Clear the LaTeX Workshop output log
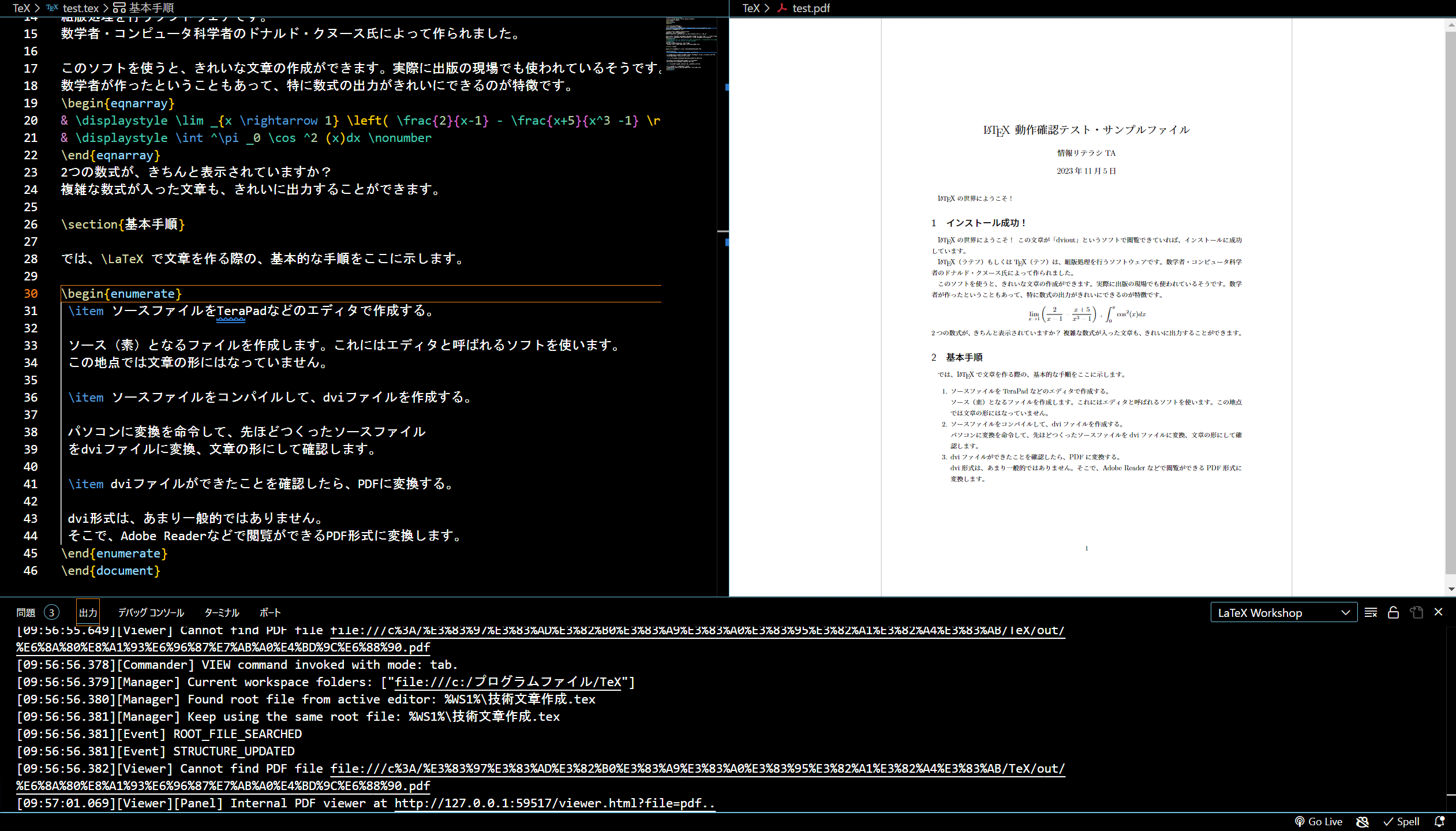Image resolution: width=1456 pixels, height=831 pixels. [x=1371, y=612]
